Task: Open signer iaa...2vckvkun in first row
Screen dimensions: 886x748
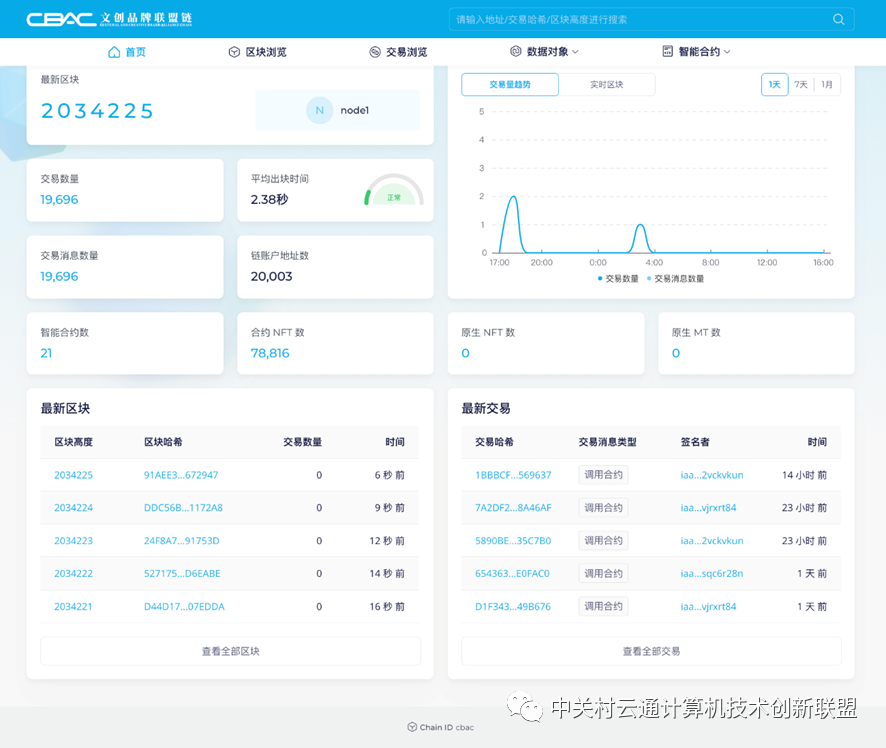Action: coord(712,475)
